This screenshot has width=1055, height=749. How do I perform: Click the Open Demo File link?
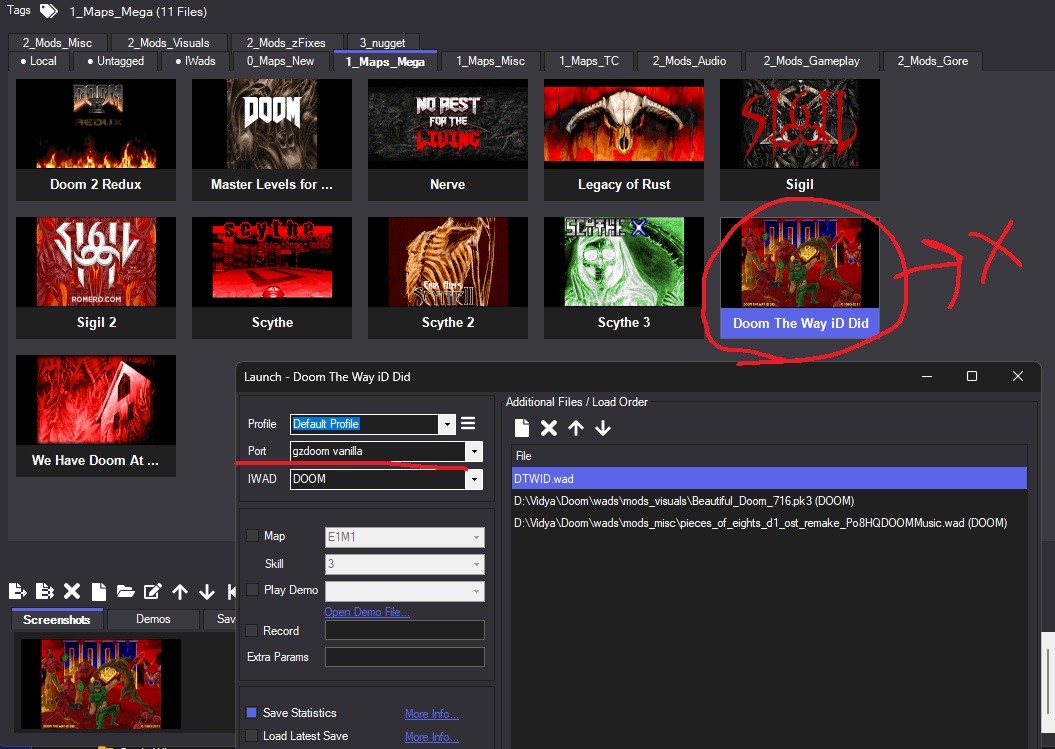pyautogui.click(x=366, y=612)
